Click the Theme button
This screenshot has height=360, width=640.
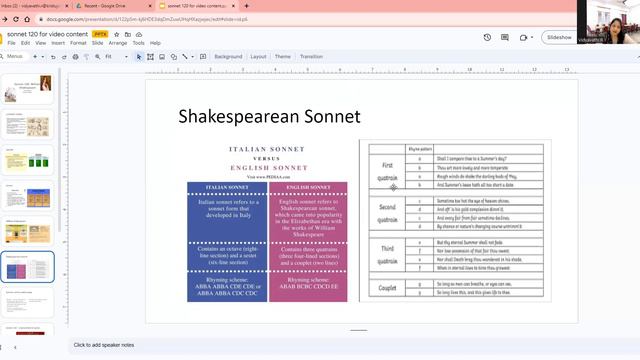(x=283, y=57)
